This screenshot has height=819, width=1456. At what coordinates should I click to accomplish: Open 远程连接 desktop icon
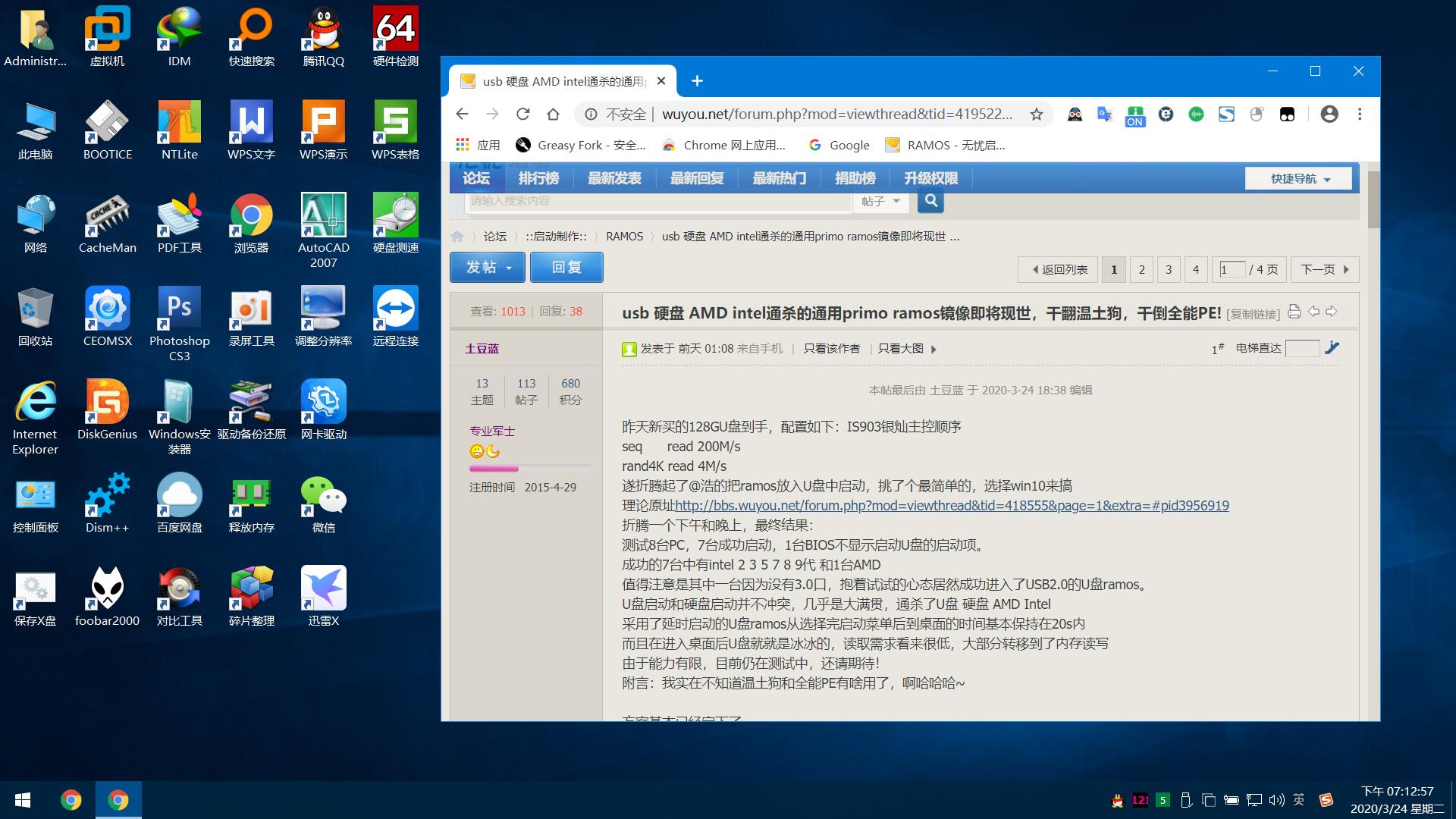click(396, 315)
